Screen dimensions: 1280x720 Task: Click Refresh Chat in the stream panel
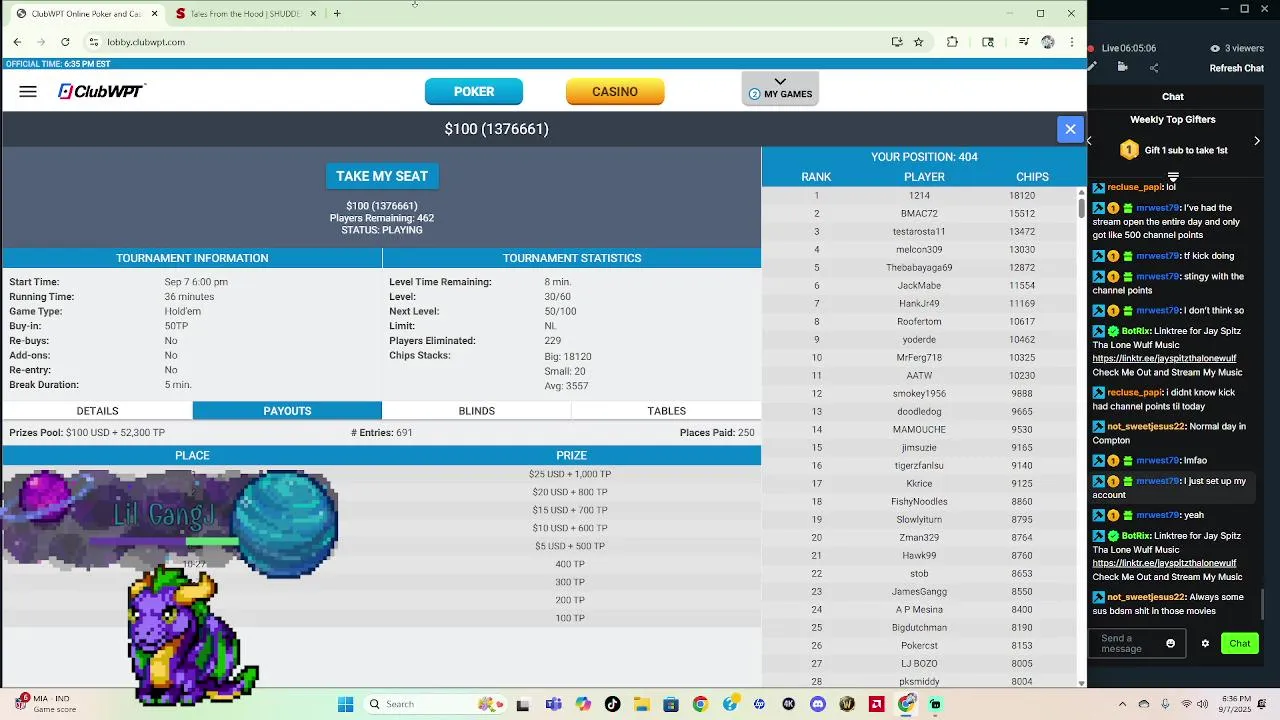pyautogui.click(x=1237, y=68)
